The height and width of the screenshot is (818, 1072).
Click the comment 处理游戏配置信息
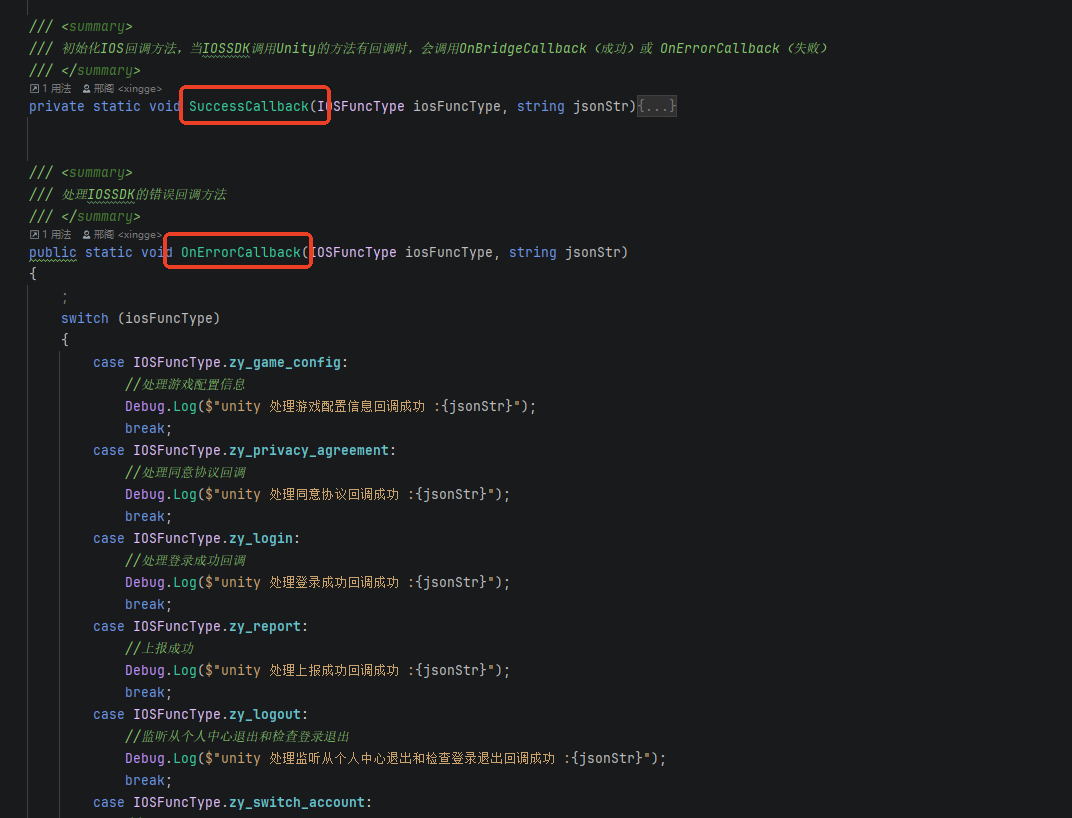coord(190,384)
